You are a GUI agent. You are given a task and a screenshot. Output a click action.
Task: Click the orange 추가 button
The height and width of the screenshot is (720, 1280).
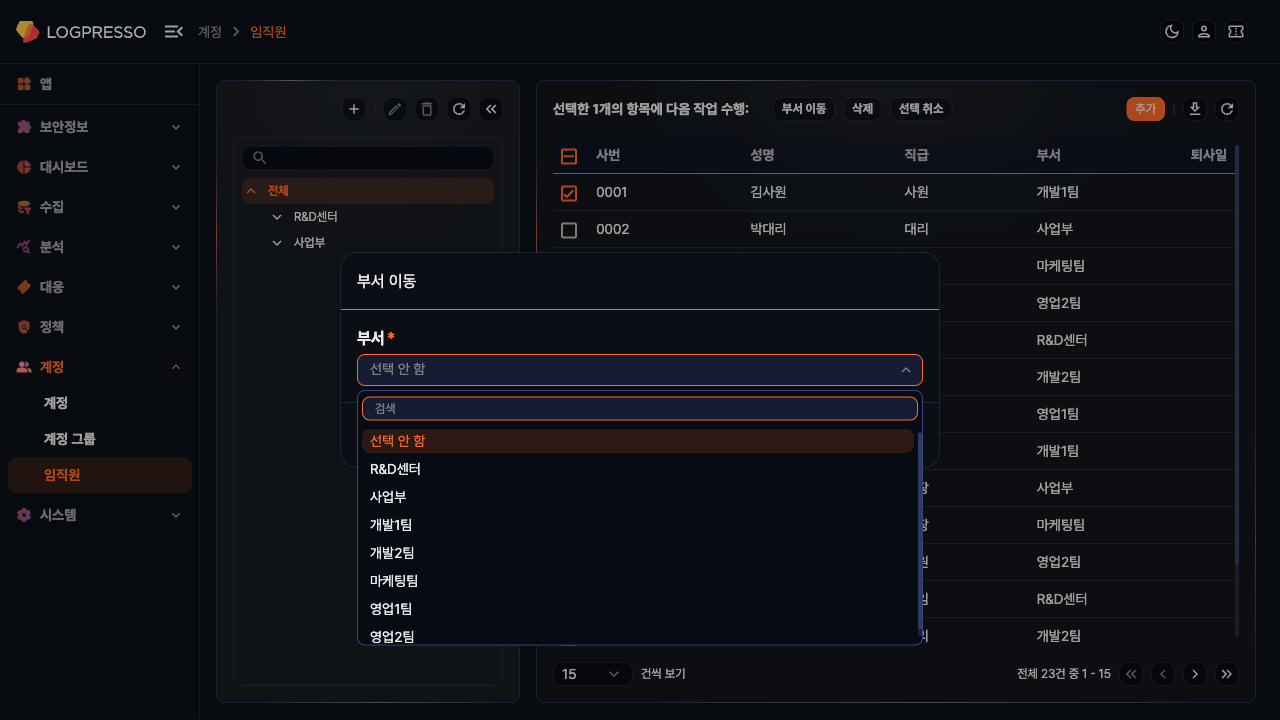point(1145,109)
